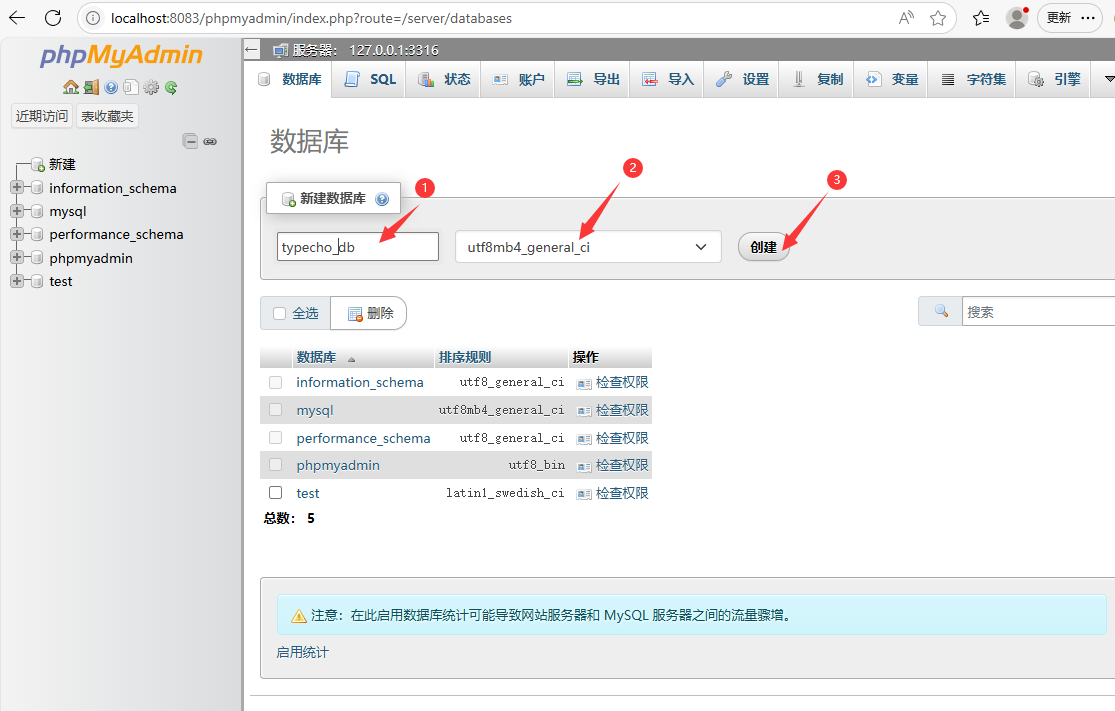
Task: Click the 排序规则 column header
Action: pyautogui.click(x=465, y=357)
